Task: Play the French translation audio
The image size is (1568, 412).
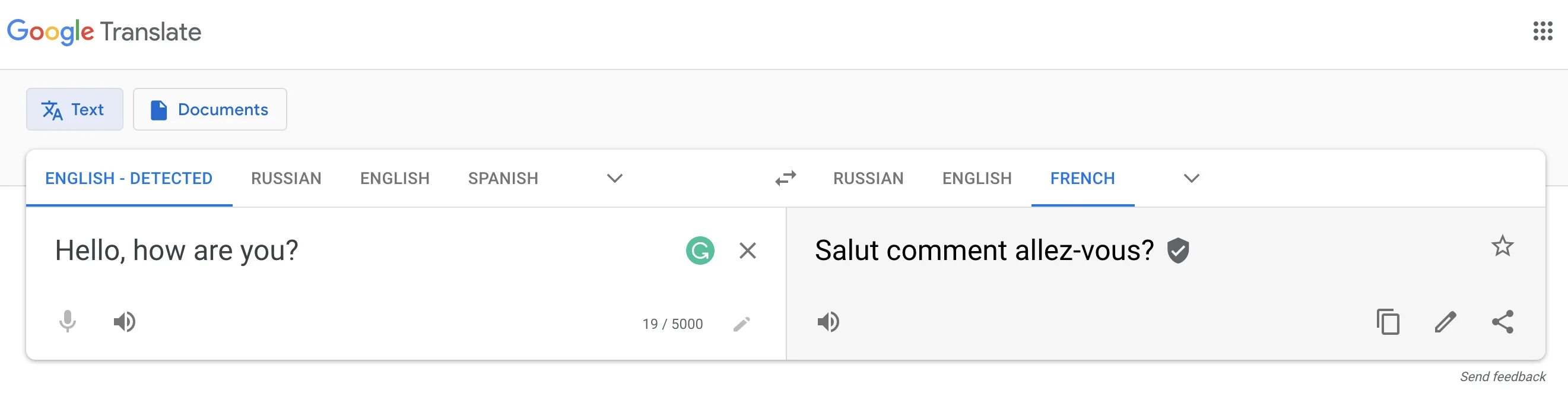Action: click(828, 321)
